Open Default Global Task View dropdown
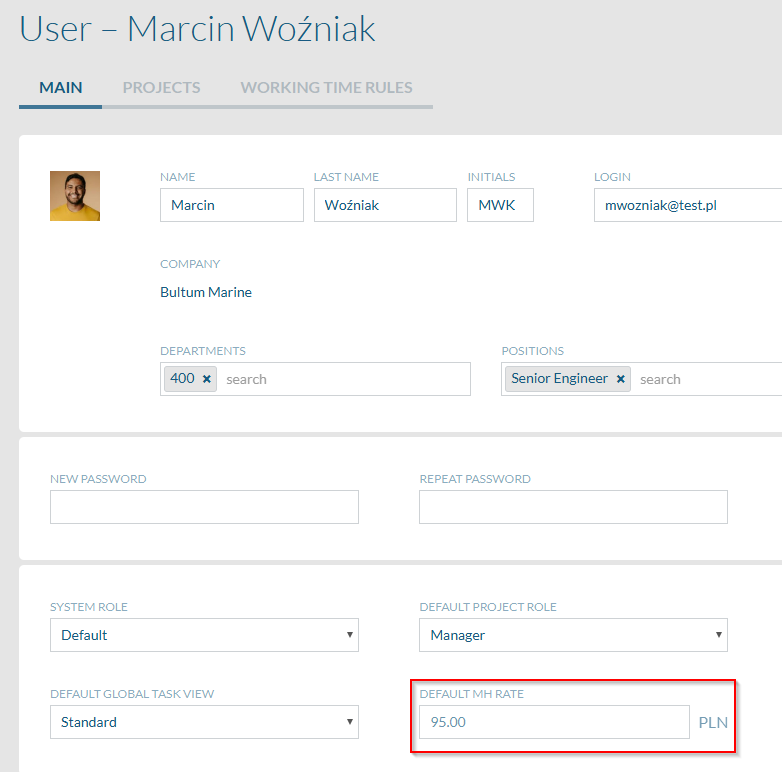Viewport: 782px width, 772px height. pos(204,722)
